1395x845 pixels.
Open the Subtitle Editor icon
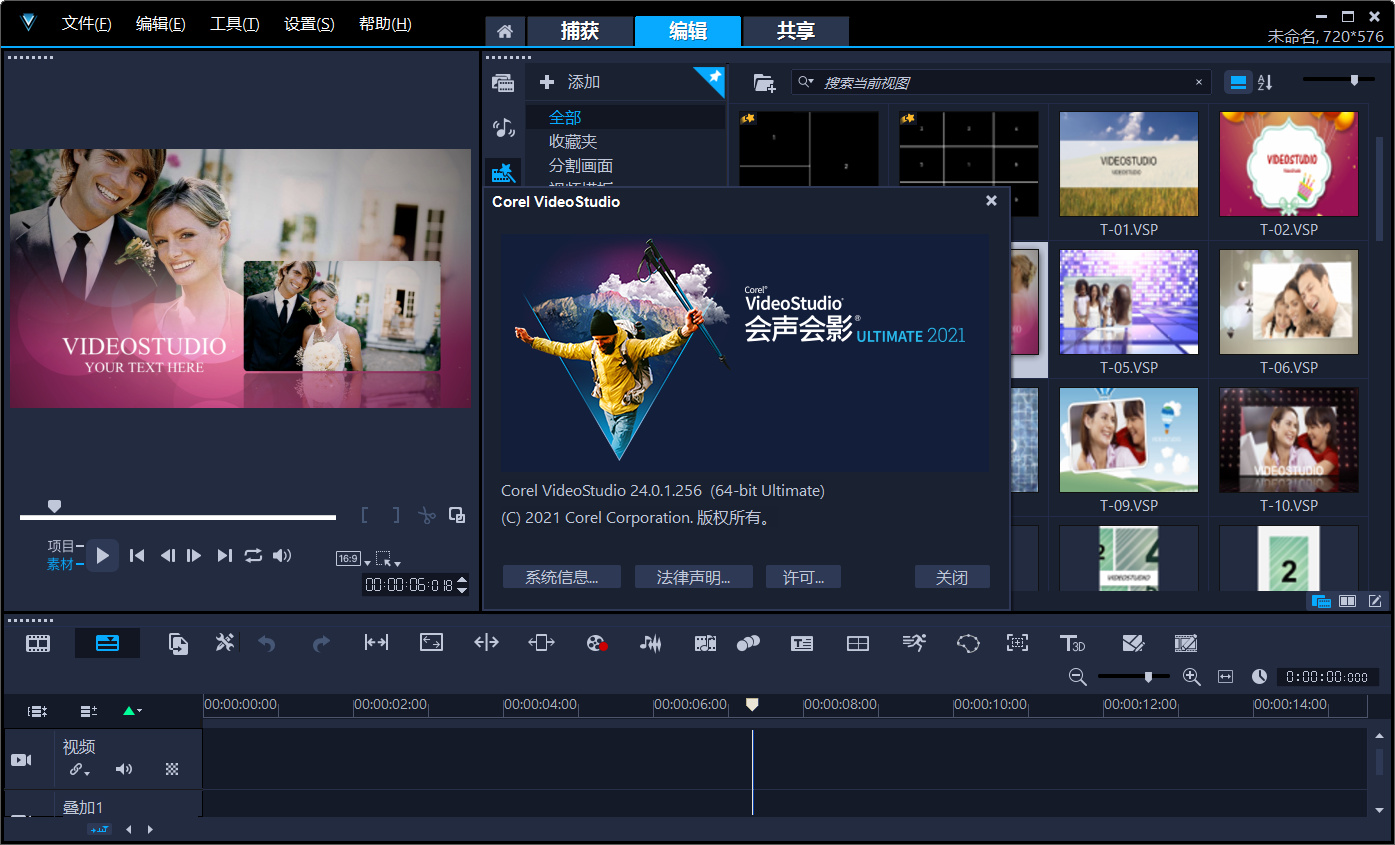tap(802, 644)
